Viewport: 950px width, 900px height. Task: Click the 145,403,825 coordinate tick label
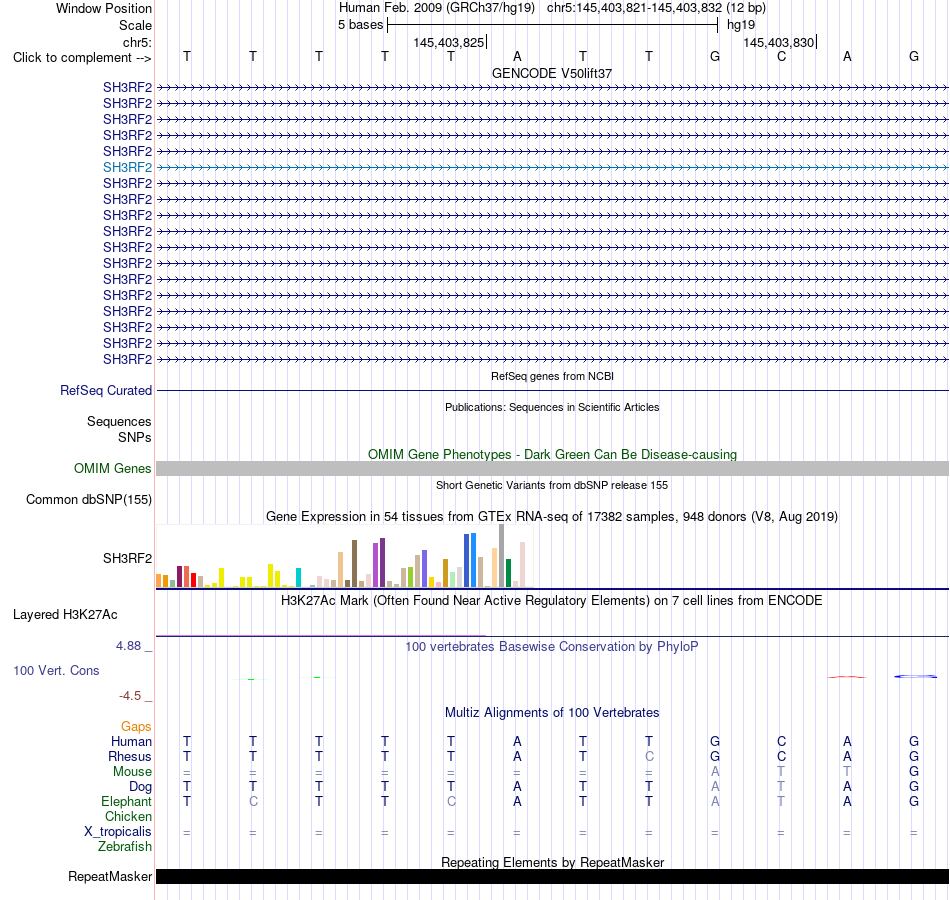click(x=448, y=42)
